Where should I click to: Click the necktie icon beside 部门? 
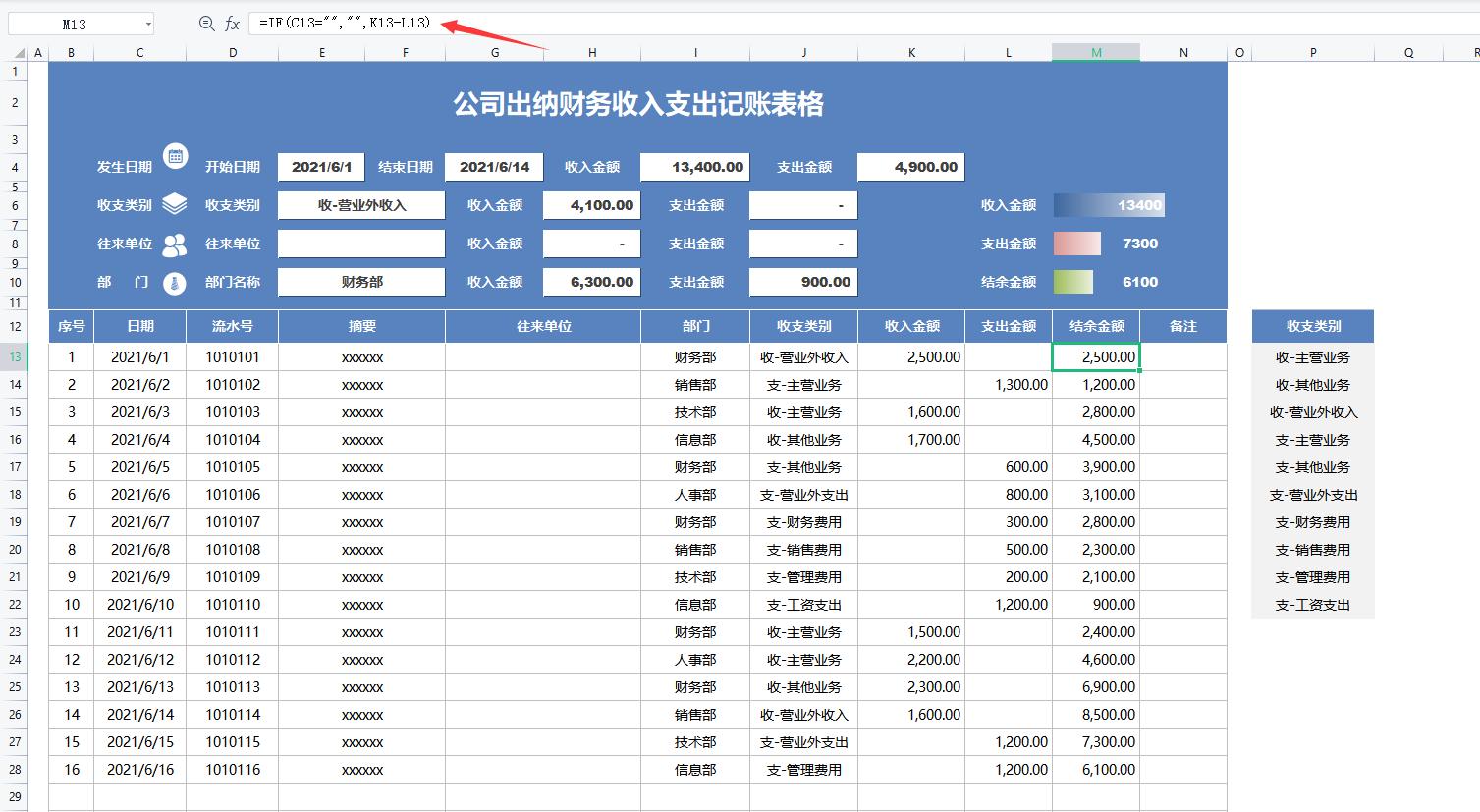[x=175, y=277]
